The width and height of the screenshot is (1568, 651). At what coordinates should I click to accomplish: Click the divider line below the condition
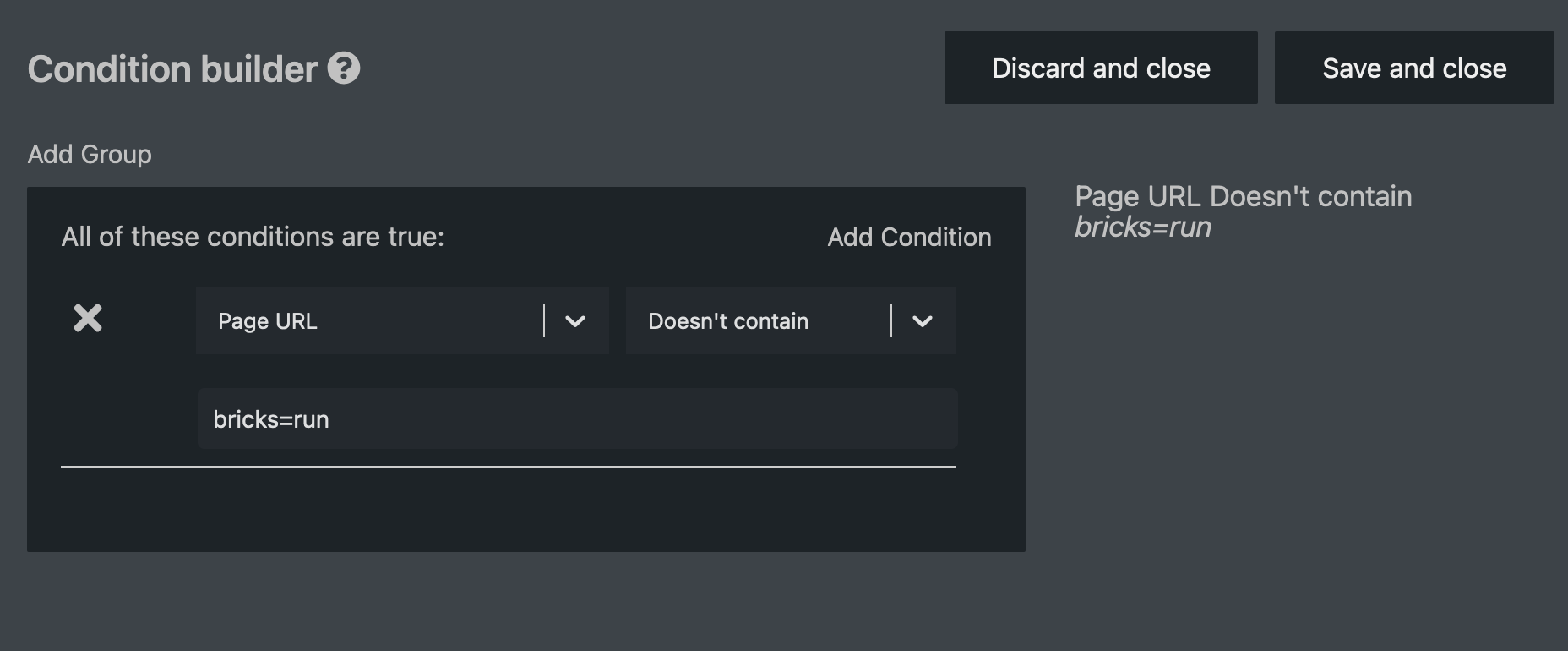509,466
